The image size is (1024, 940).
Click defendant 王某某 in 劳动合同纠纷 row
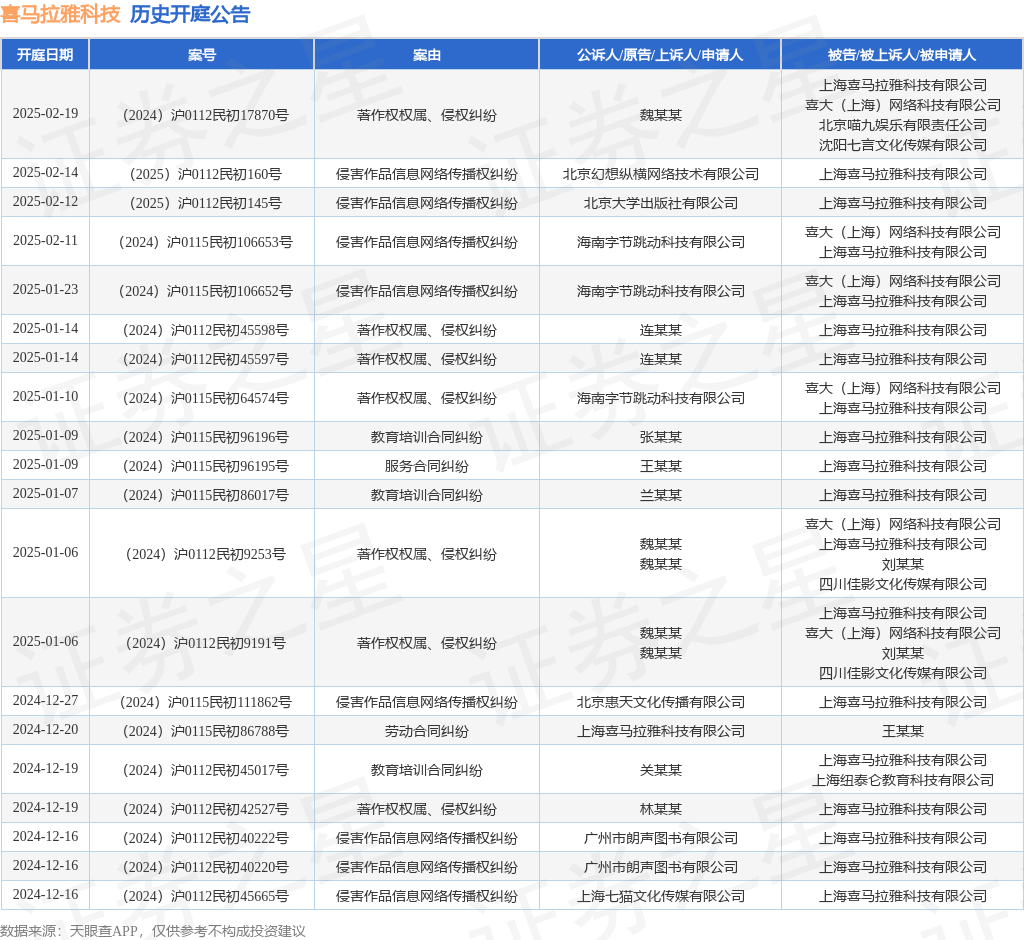pyautogui.click(x=903, y=732)
